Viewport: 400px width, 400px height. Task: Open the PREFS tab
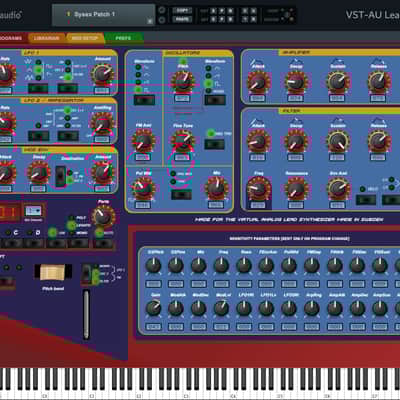click(x=123, y=38)
